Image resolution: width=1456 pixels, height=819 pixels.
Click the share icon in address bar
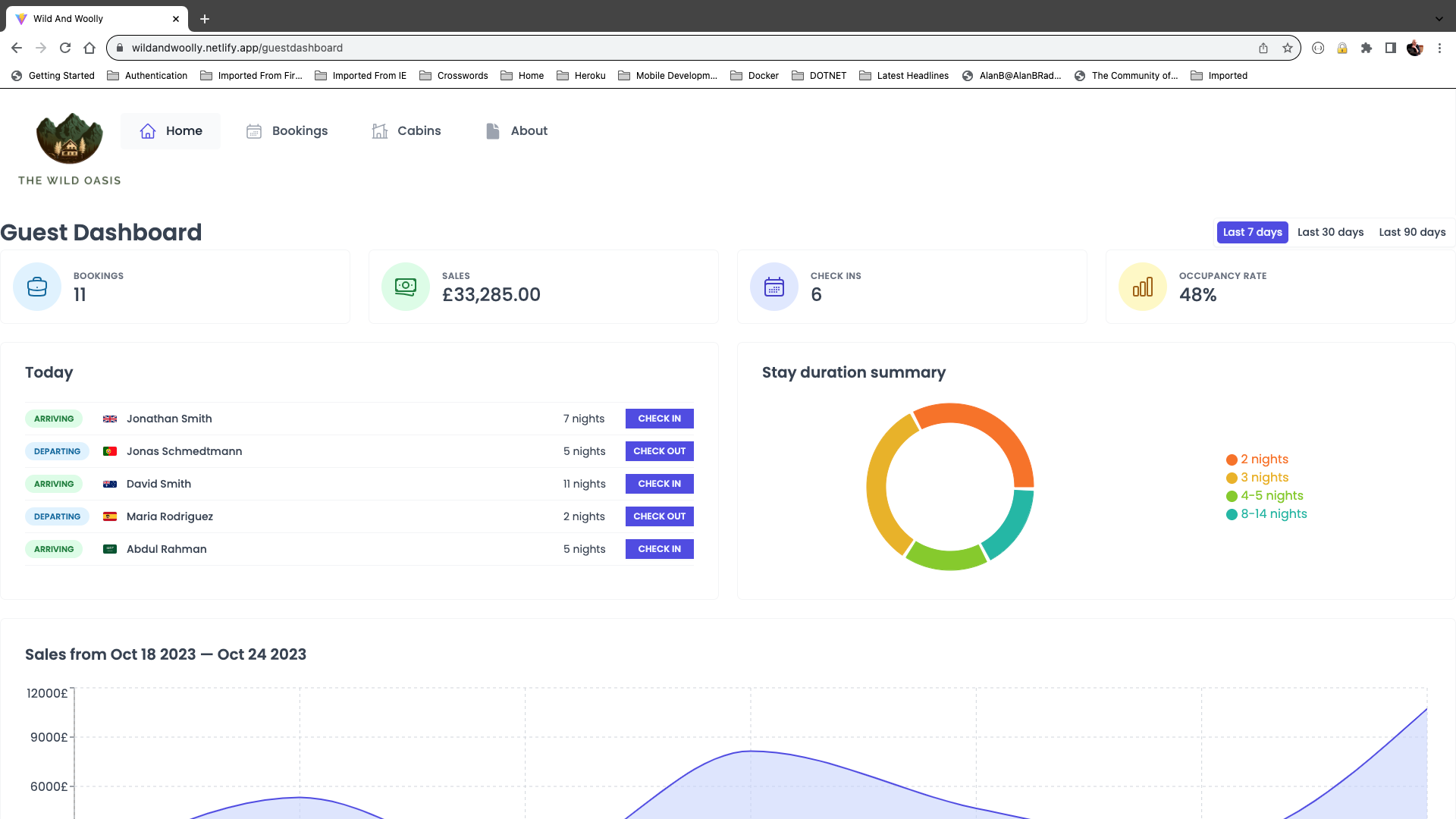click(1263, 48)
